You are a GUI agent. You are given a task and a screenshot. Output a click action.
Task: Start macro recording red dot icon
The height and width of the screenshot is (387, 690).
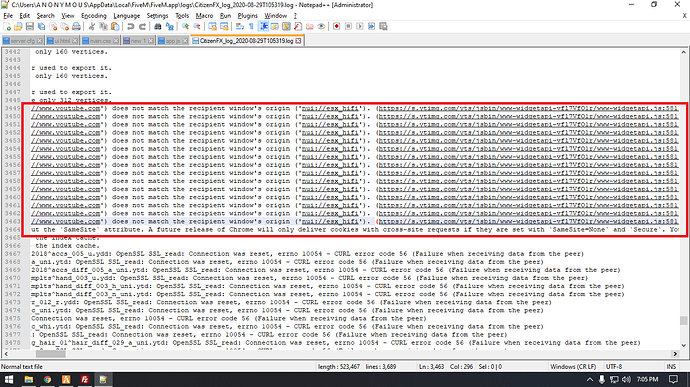coord(337,26)
